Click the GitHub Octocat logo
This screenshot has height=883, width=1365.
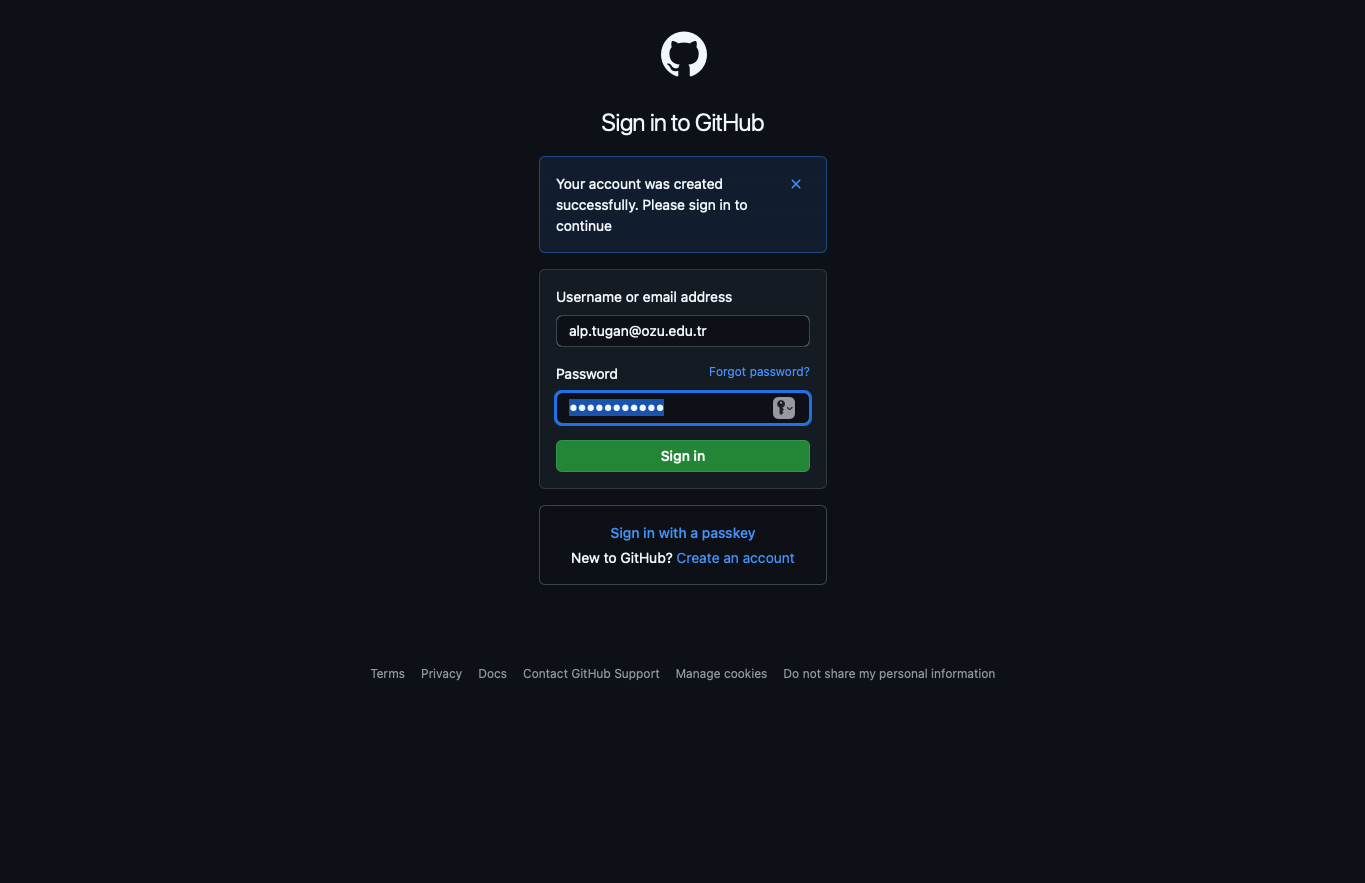tap(684, 54)
